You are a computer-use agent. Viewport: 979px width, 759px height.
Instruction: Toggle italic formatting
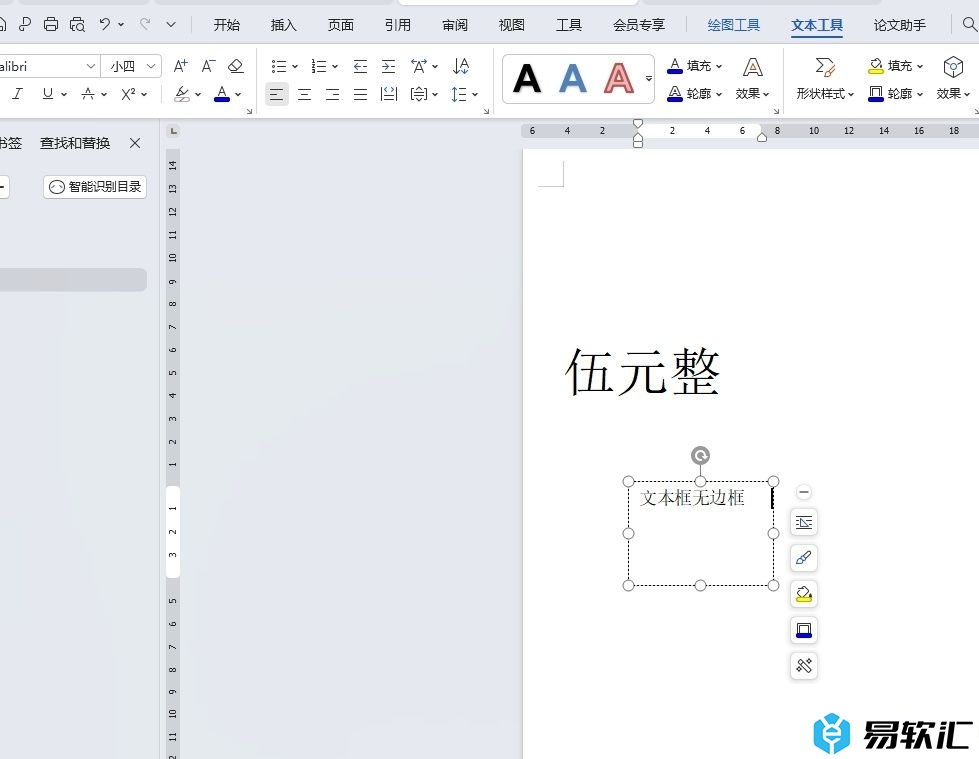(x=17, y=94)
